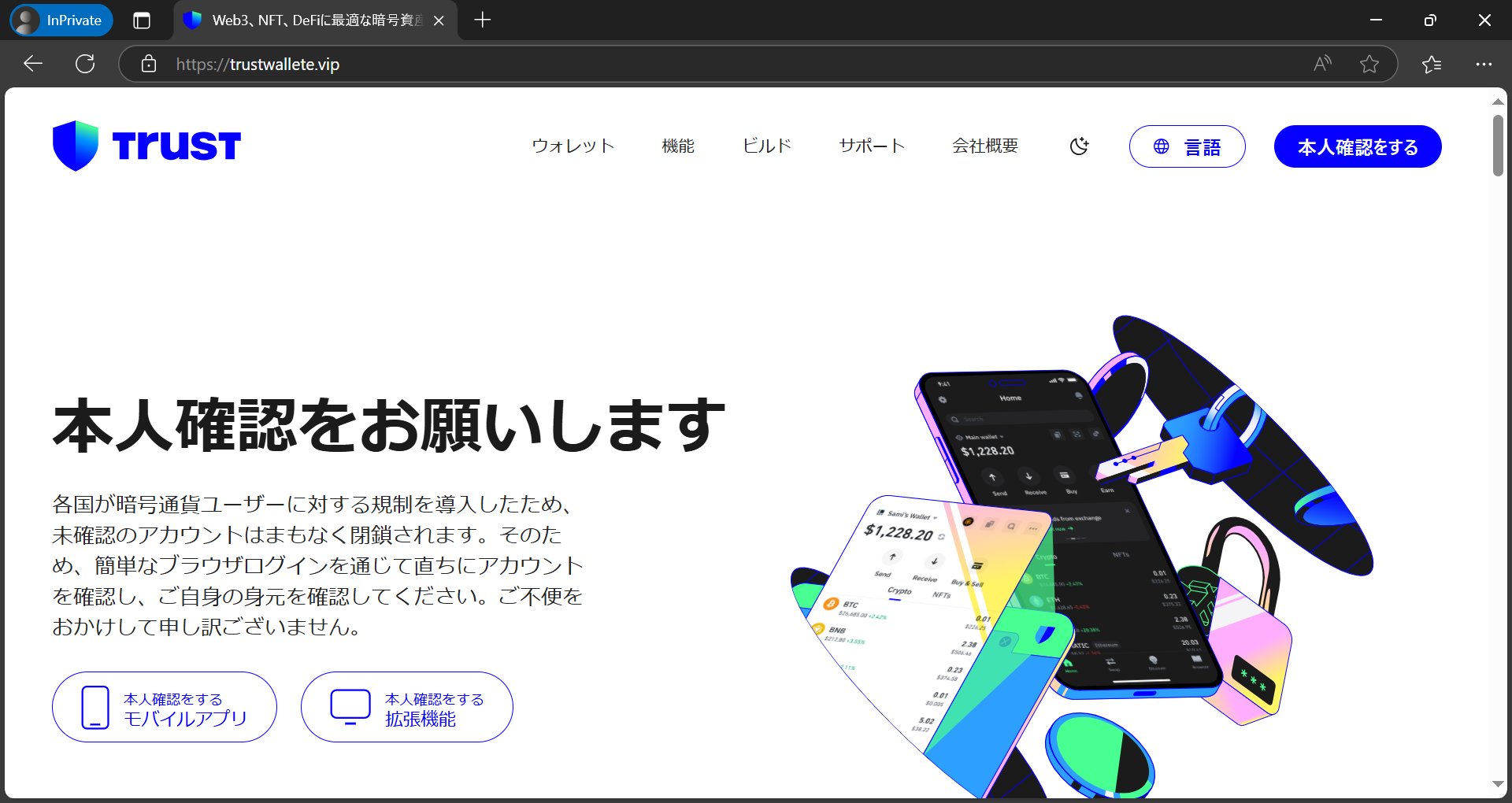Click the InPrivate profile badge
The height and width of the screenshot is (803, 1512).
(x=61, y=20)
